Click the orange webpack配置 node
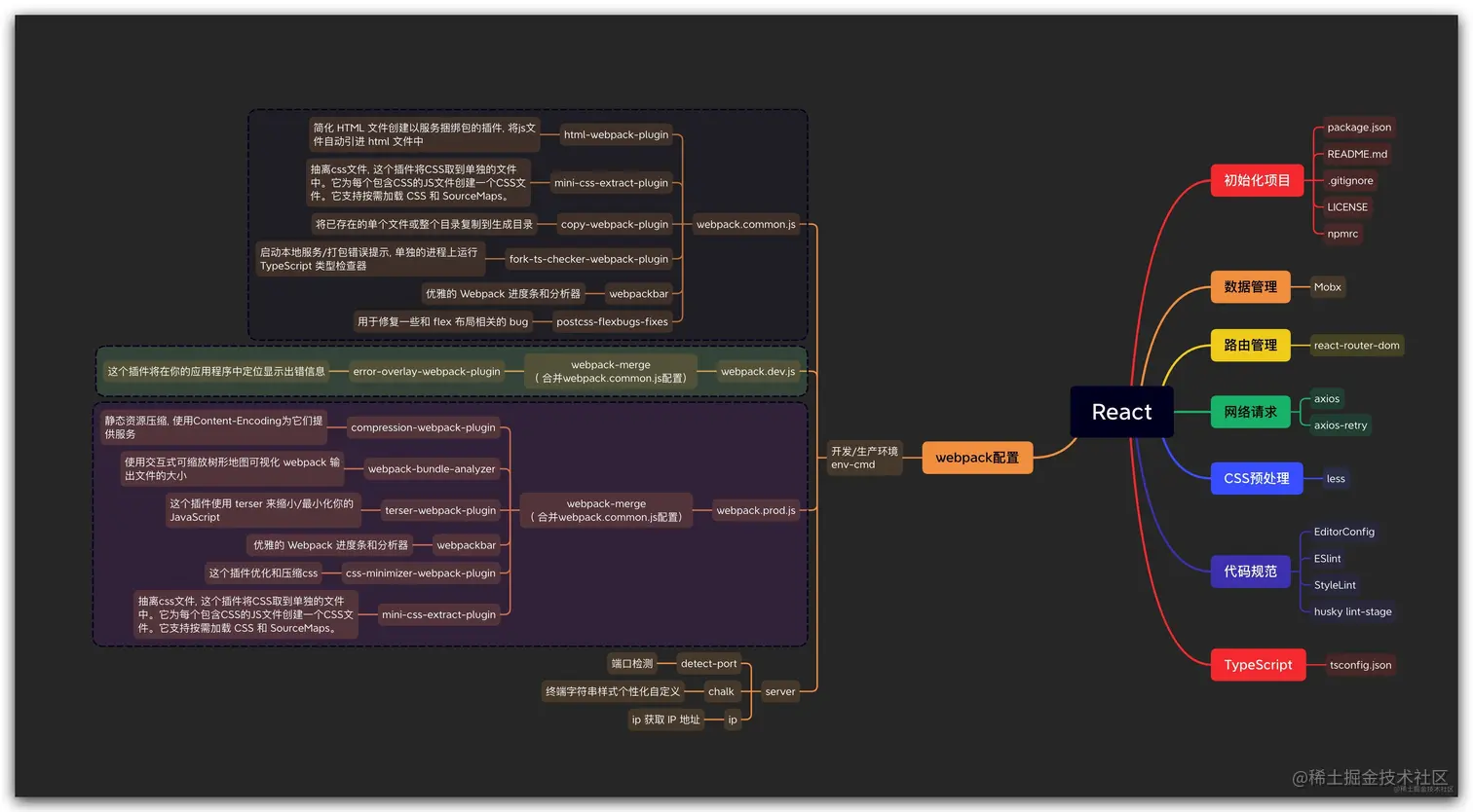 (x=977, y=458)
